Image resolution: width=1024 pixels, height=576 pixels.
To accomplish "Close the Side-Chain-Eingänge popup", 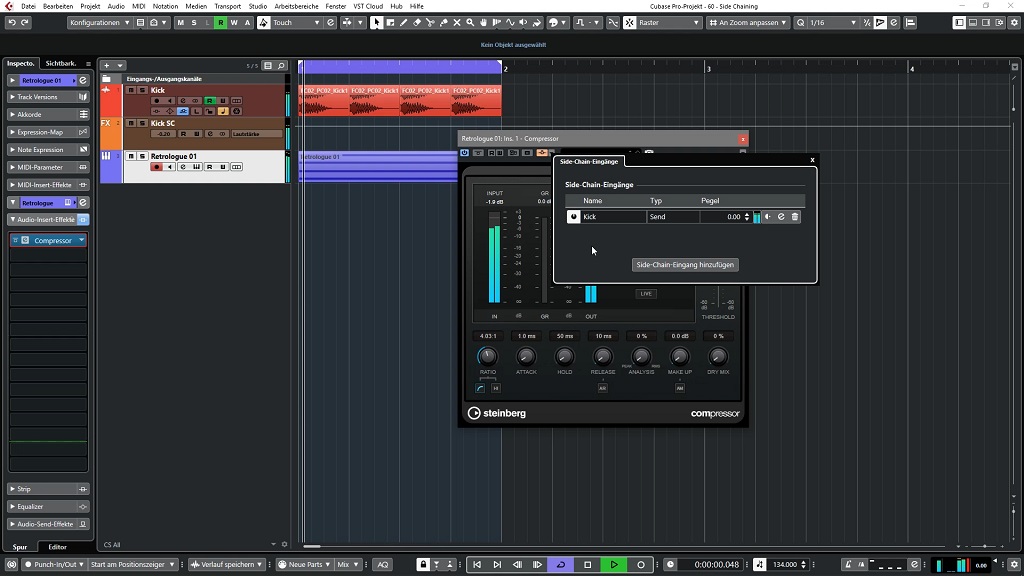I will 812,160.
